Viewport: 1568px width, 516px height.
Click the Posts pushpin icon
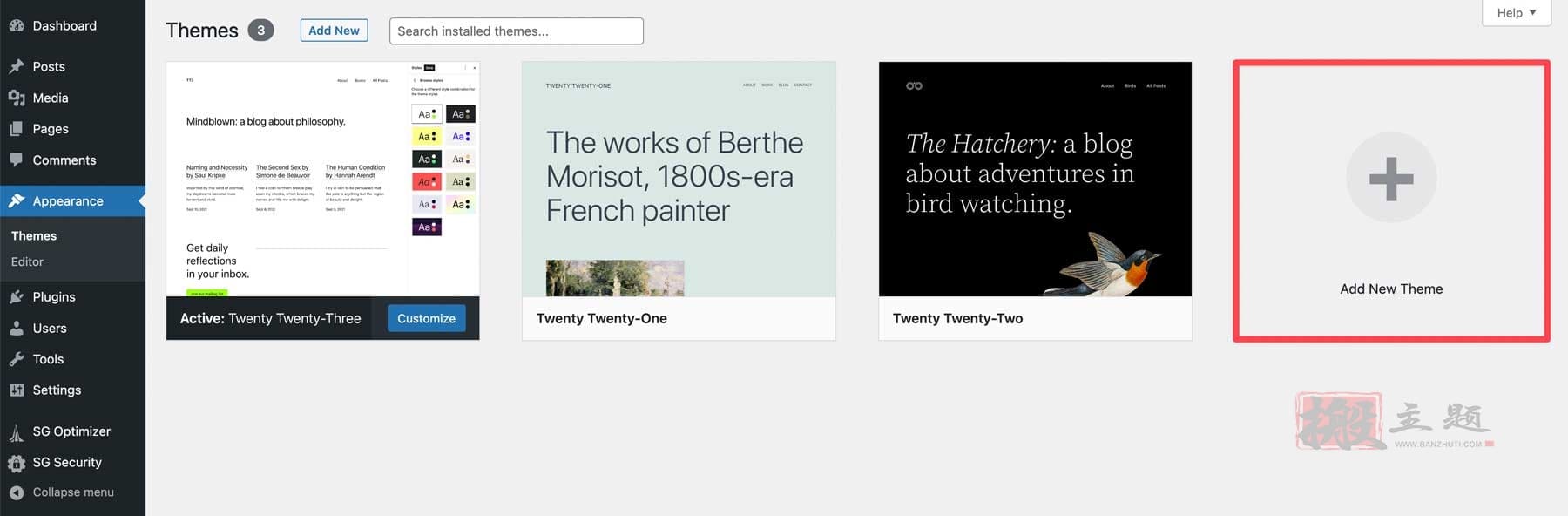(x=17, y=66)
